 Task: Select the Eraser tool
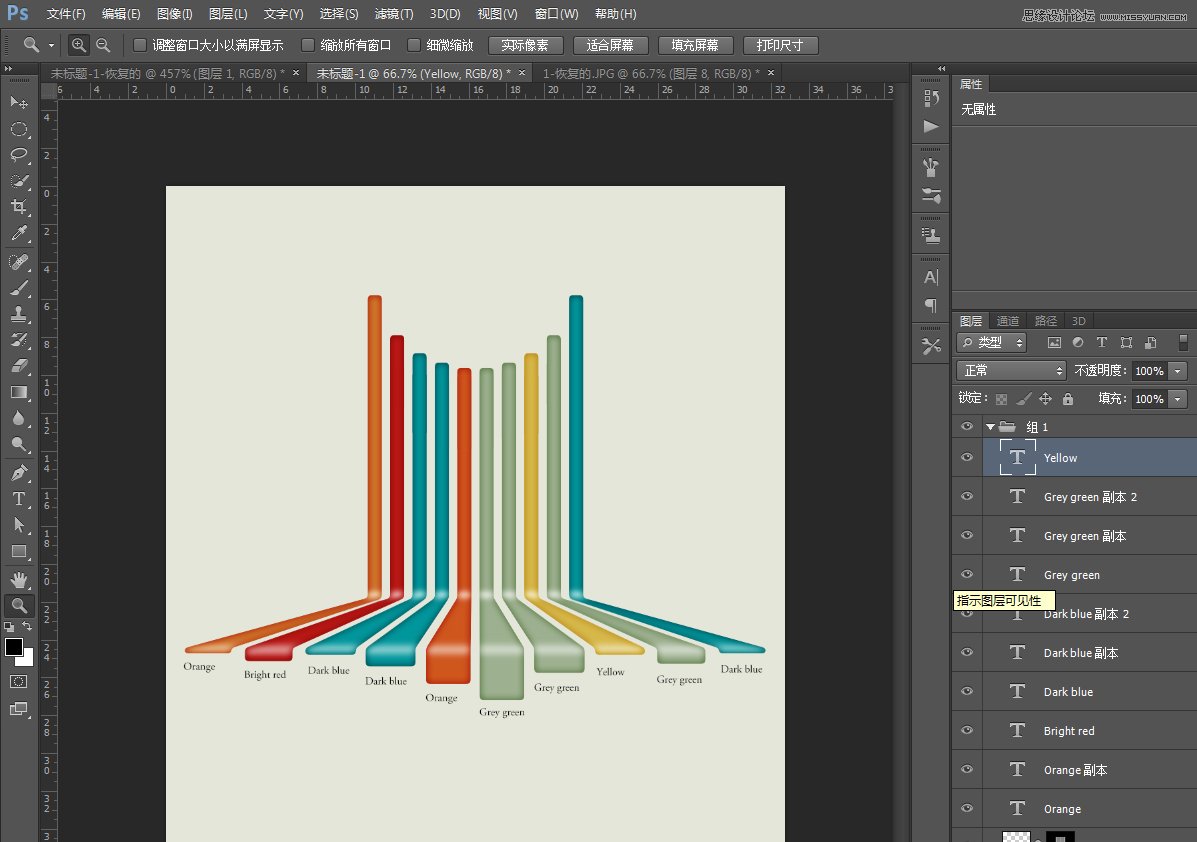click(x=19, y=366)
